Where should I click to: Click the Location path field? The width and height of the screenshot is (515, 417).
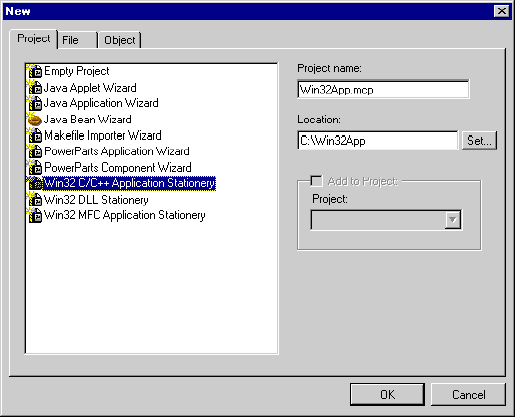(x=378, y=140)
